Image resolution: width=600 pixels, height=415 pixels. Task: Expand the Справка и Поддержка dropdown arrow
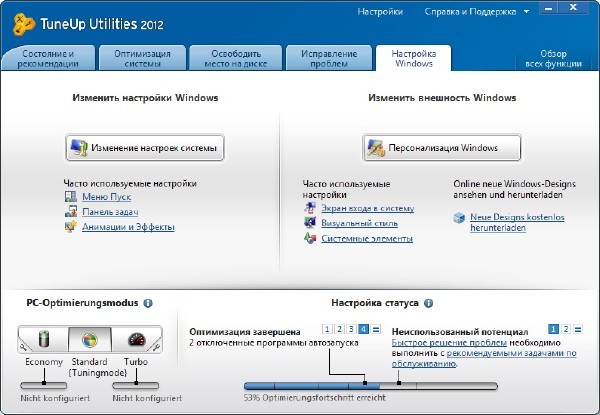pos(527,12)
